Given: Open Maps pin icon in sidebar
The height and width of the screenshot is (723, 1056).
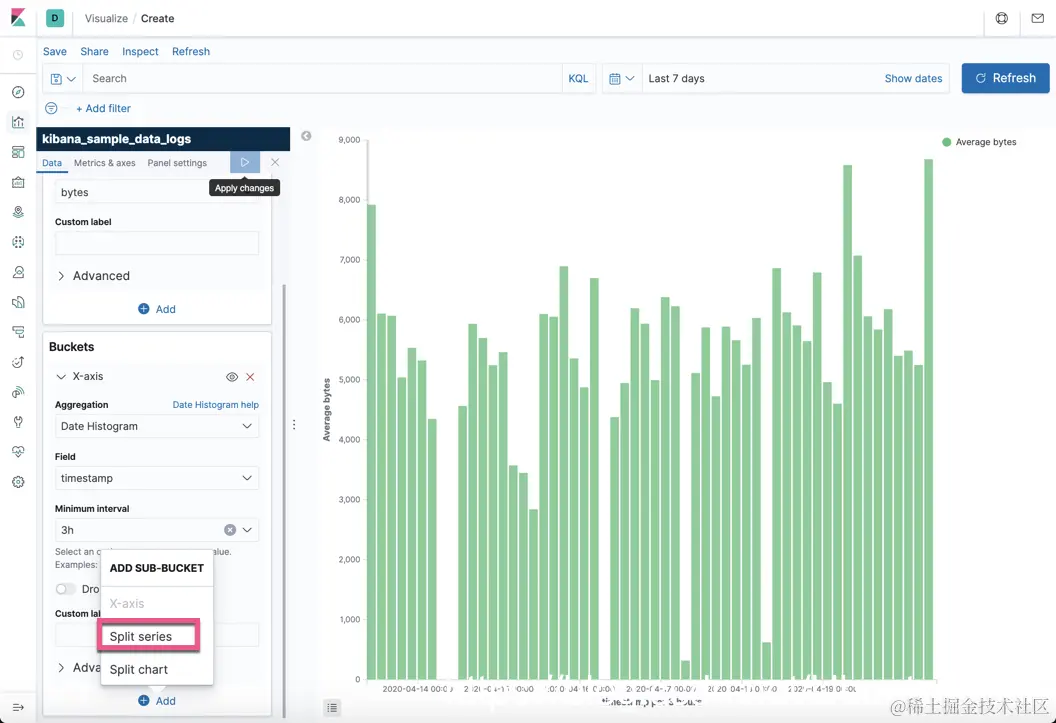Looking at the screenshot, I should [x=18, y=212].
